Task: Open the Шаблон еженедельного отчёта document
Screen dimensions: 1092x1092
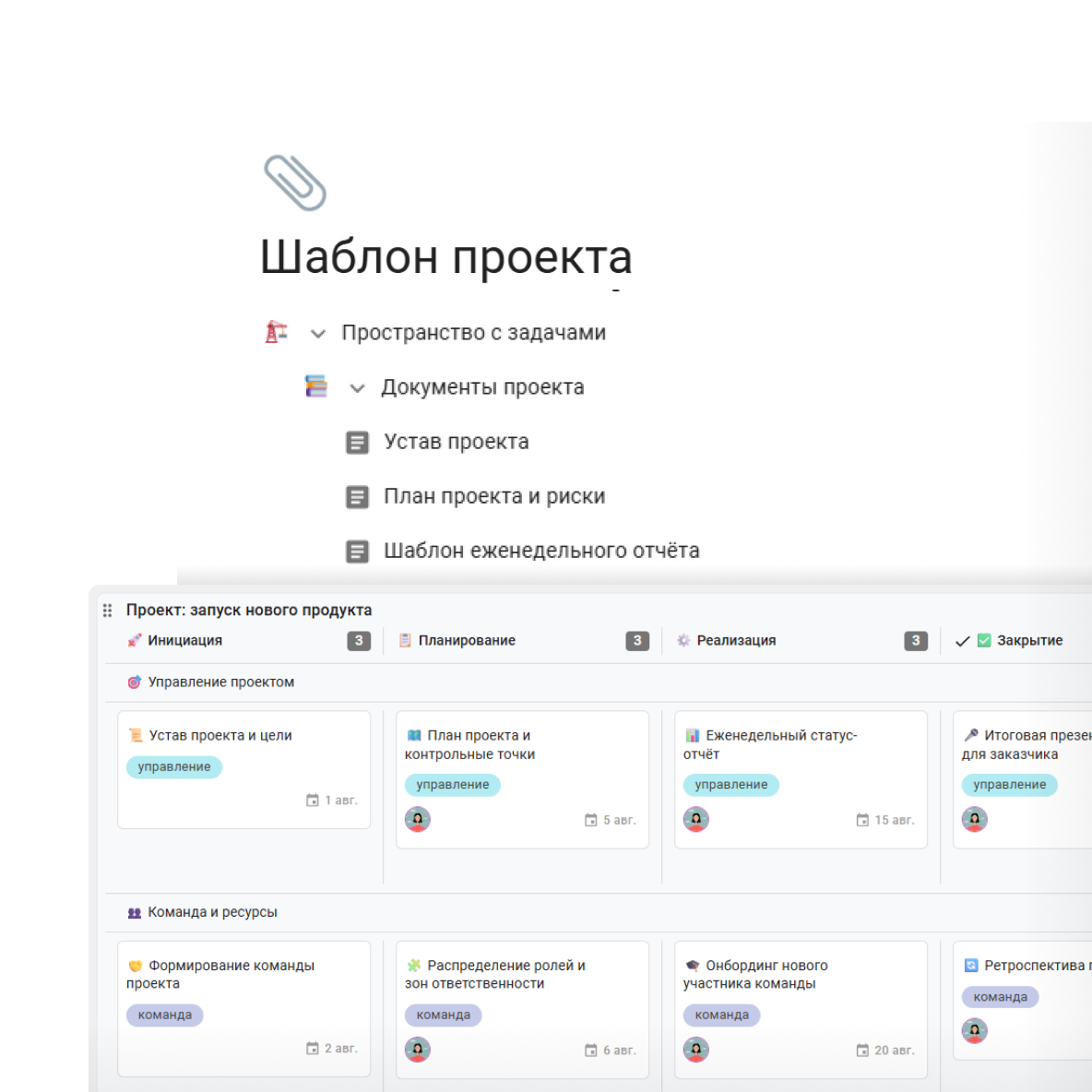Action: pos(541,551)
